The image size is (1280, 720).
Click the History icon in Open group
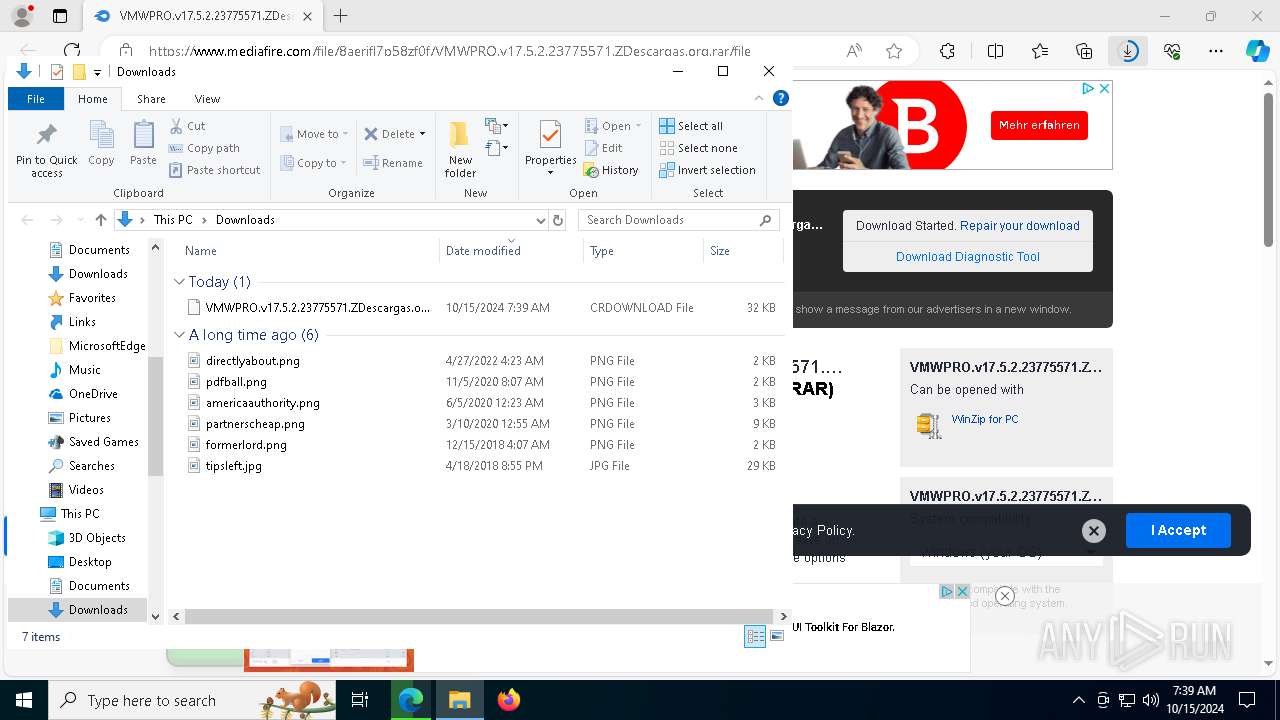pos(591,170)
